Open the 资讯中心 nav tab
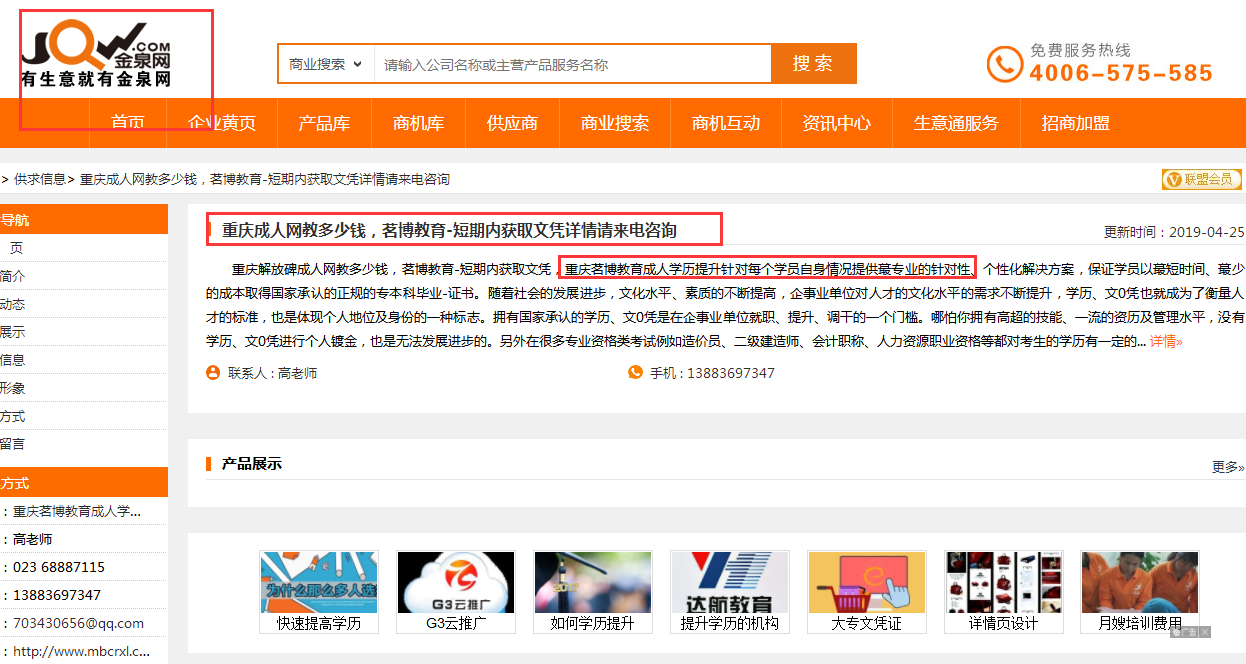1246x664 pixels. coord(837,123)
